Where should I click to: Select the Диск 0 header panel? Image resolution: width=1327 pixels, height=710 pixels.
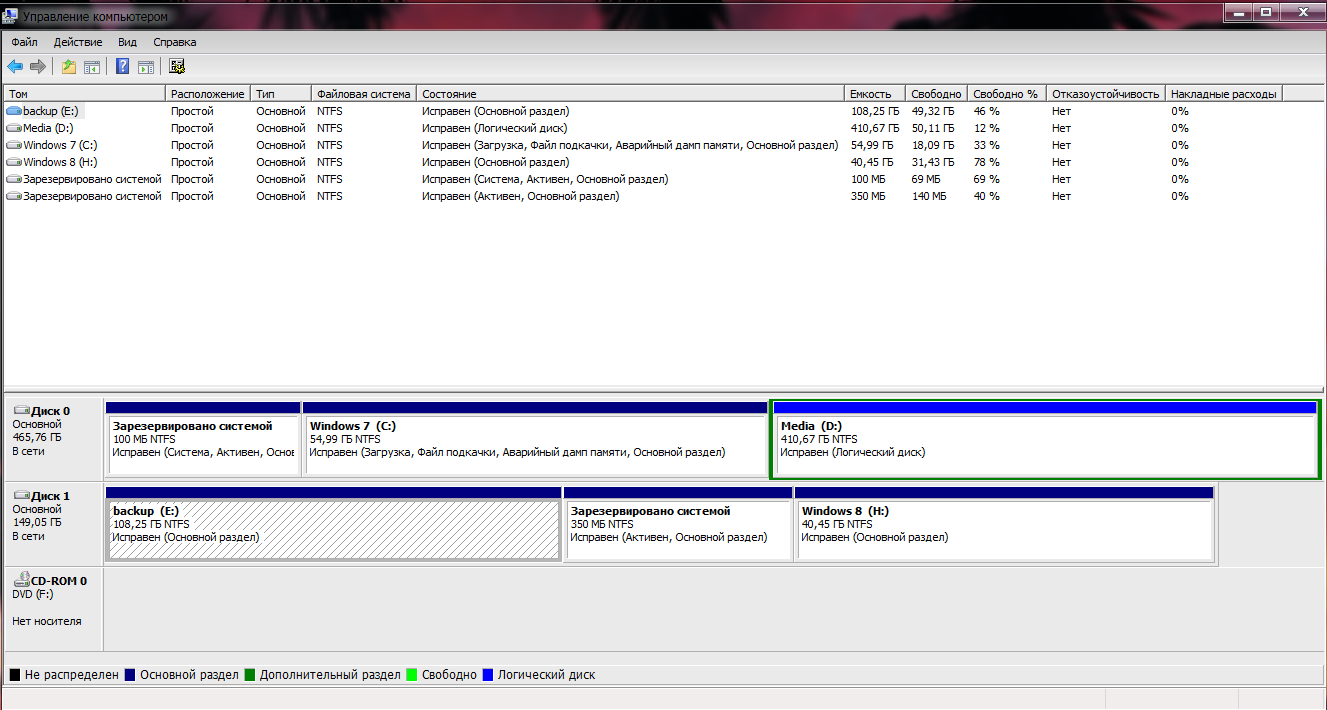tap(53, 439)
